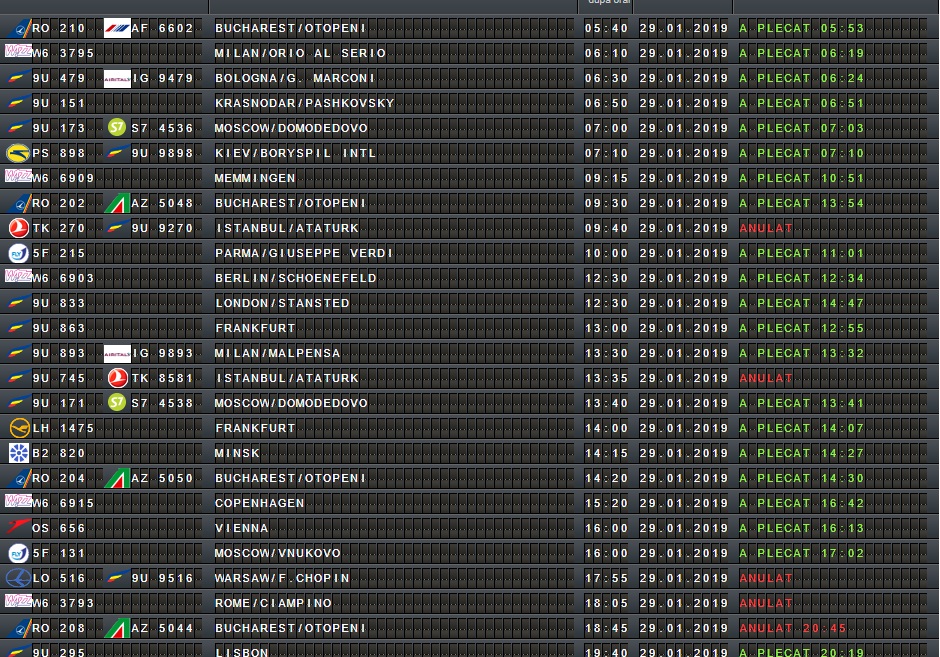Click the Air Moldova logo next to 9U 9516
This screenshot has width=940, height=657.
coord(117,578)
